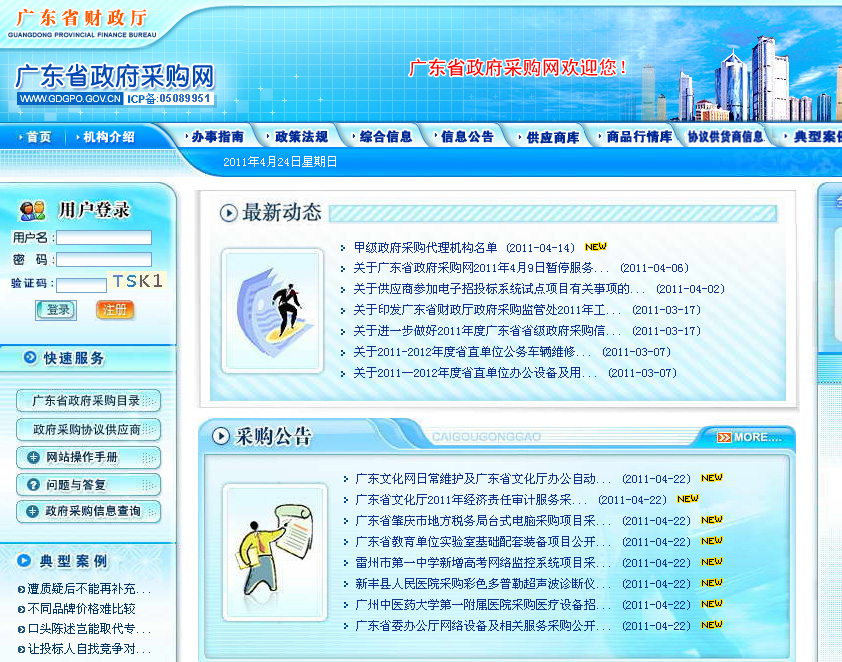Switch to the 供应商库 tab

point(553,137)
